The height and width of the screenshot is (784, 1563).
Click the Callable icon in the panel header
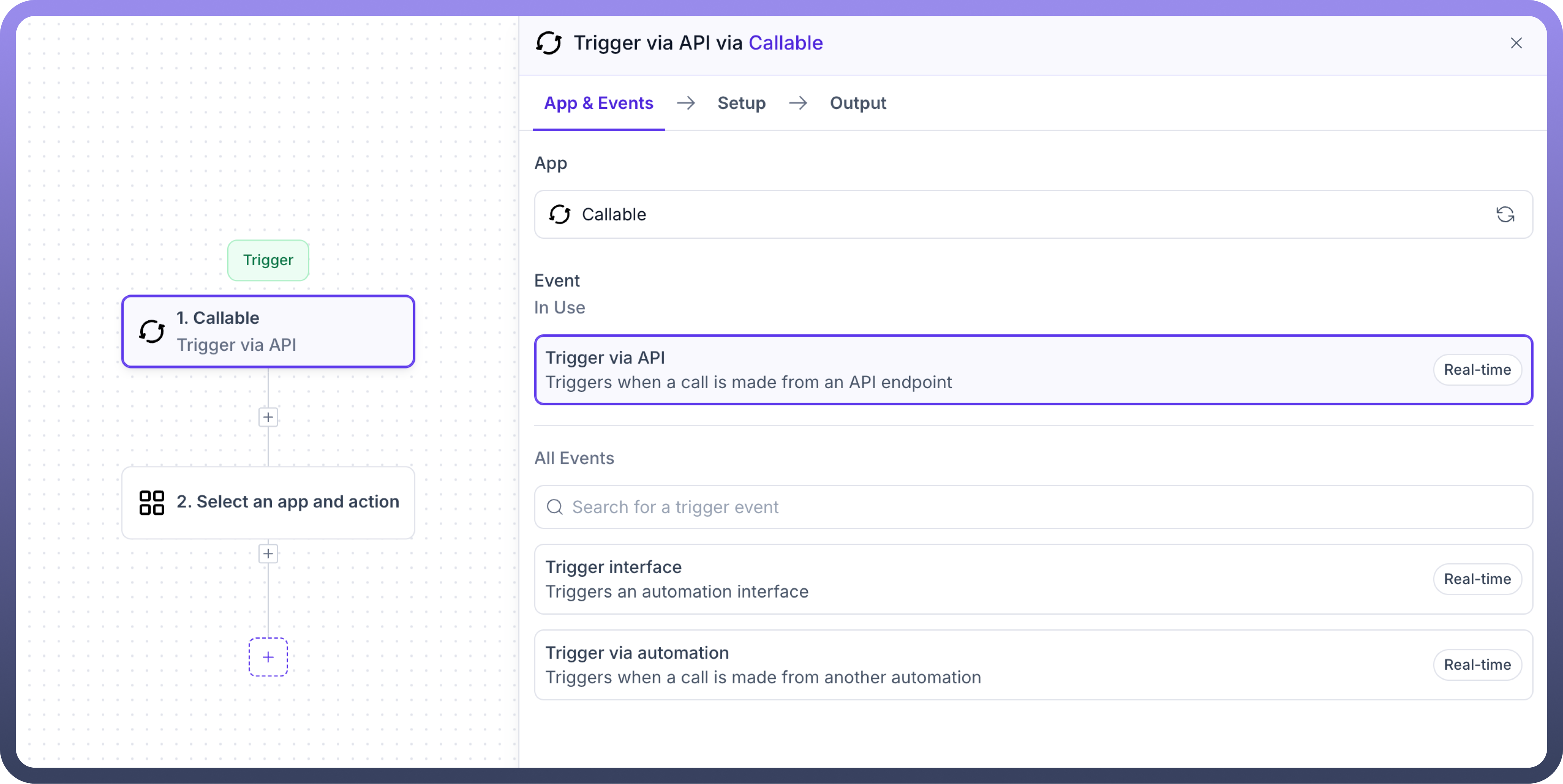click(549, 43)
